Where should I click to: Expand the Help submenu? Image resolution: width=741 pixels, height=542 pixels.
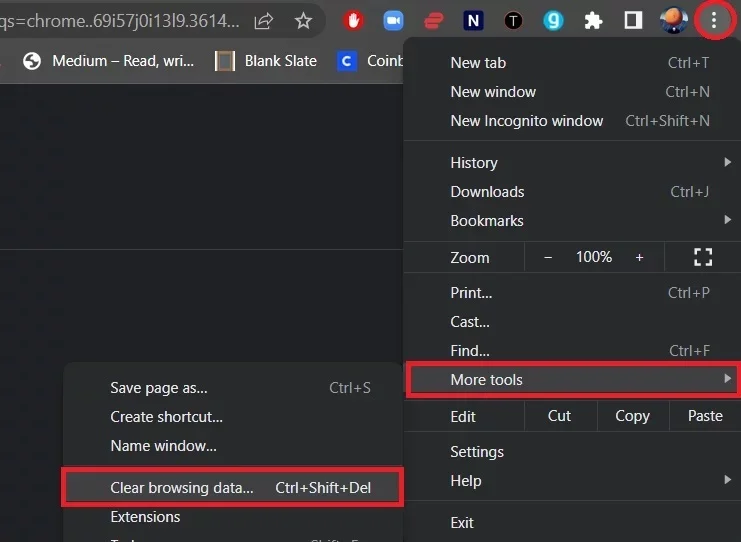(572, 481)
